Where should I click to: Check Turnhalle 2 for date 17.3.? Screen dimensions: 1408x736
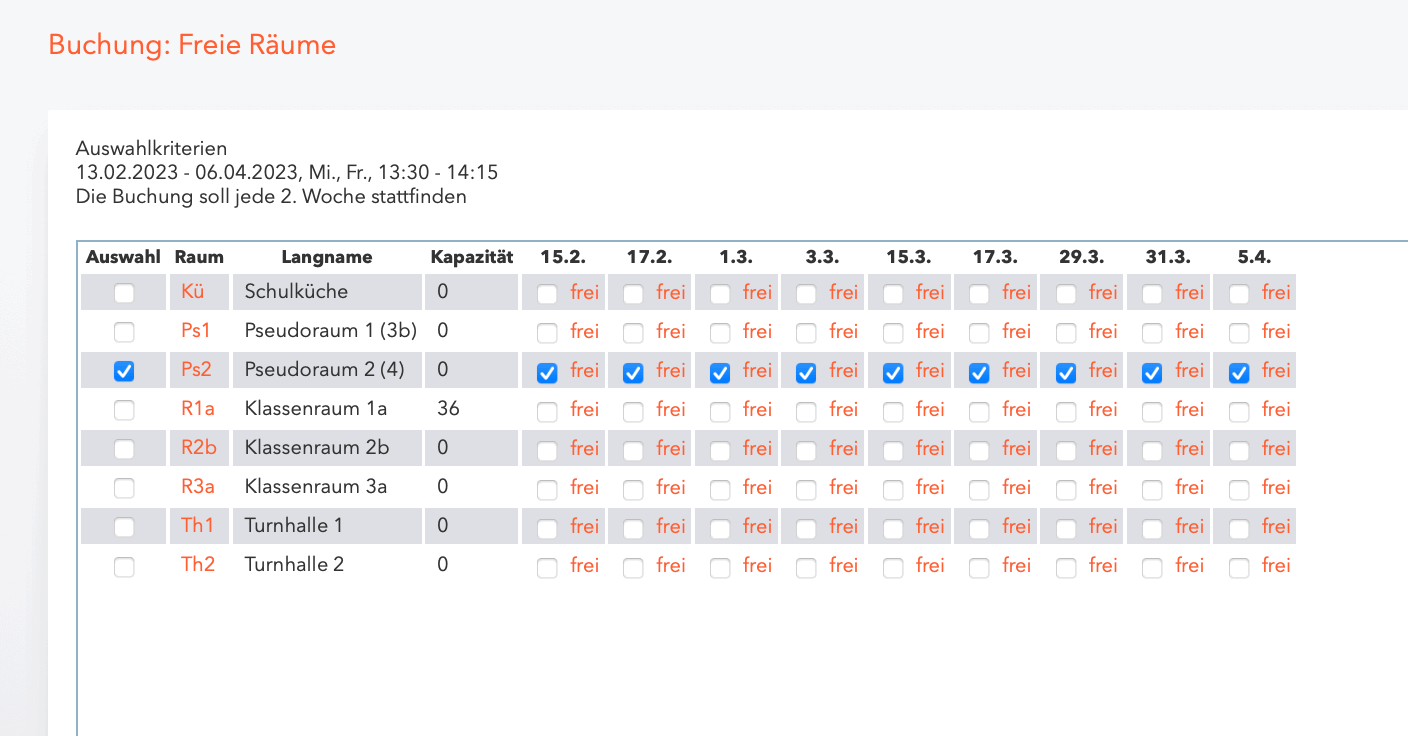(979, 567)
